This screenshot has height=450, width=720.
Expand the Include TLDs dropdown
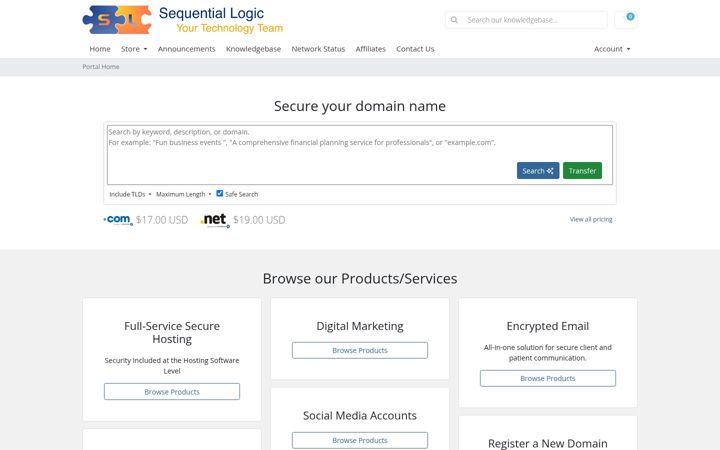click(x=130, y=194)
